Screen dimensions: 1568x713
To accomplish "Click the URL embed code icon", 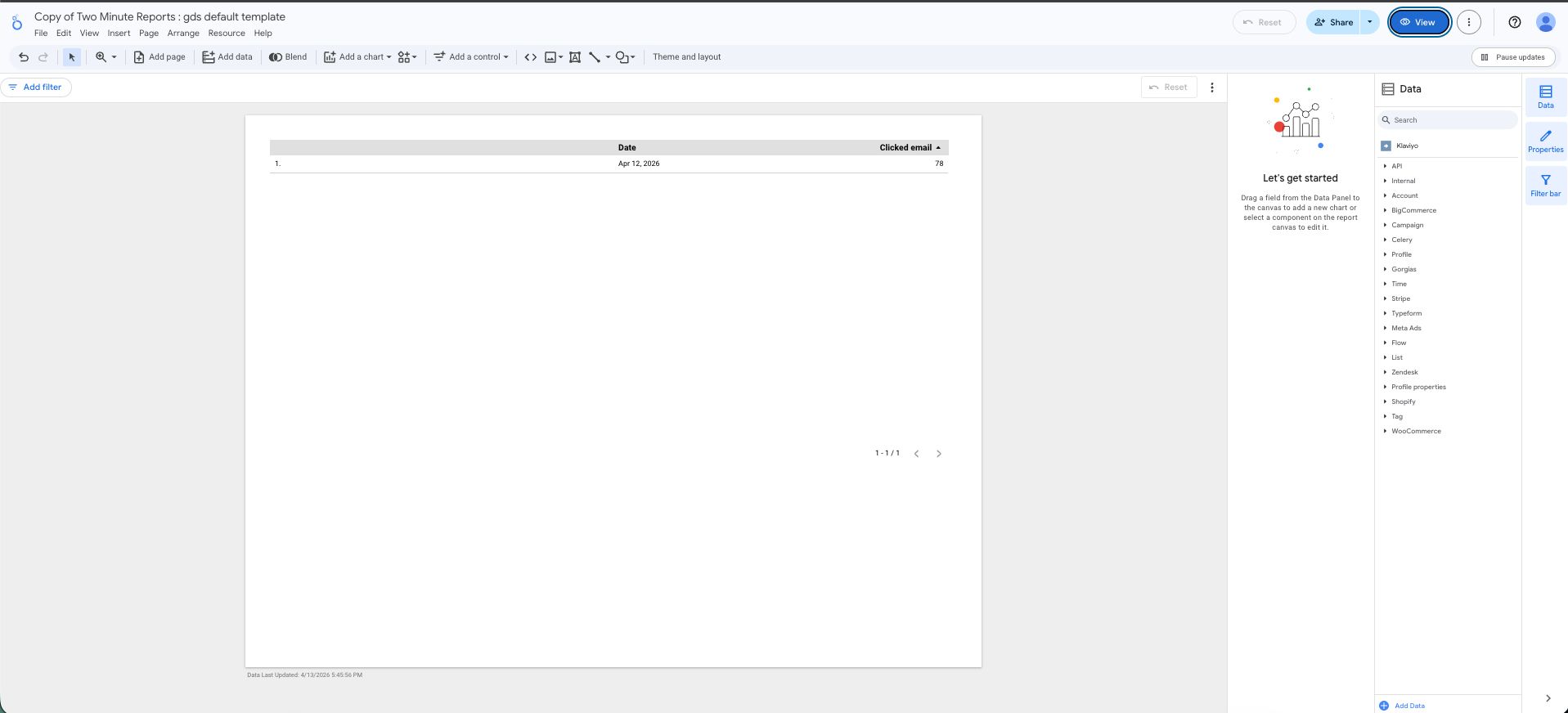I will tap(530, 57).
